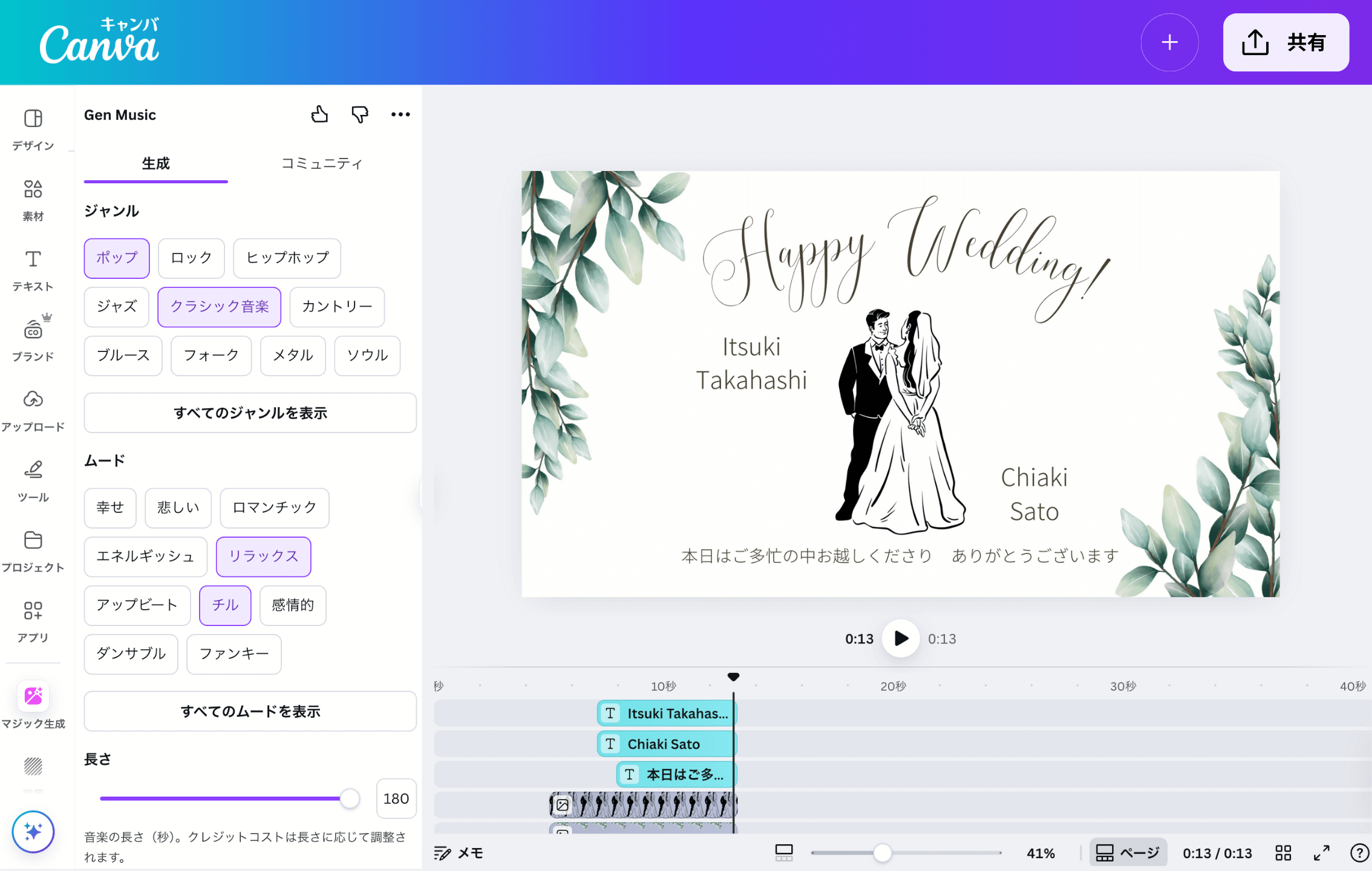The image size is (1372, 871).
Task: Select the ロック genre chip
Action: 191,258
